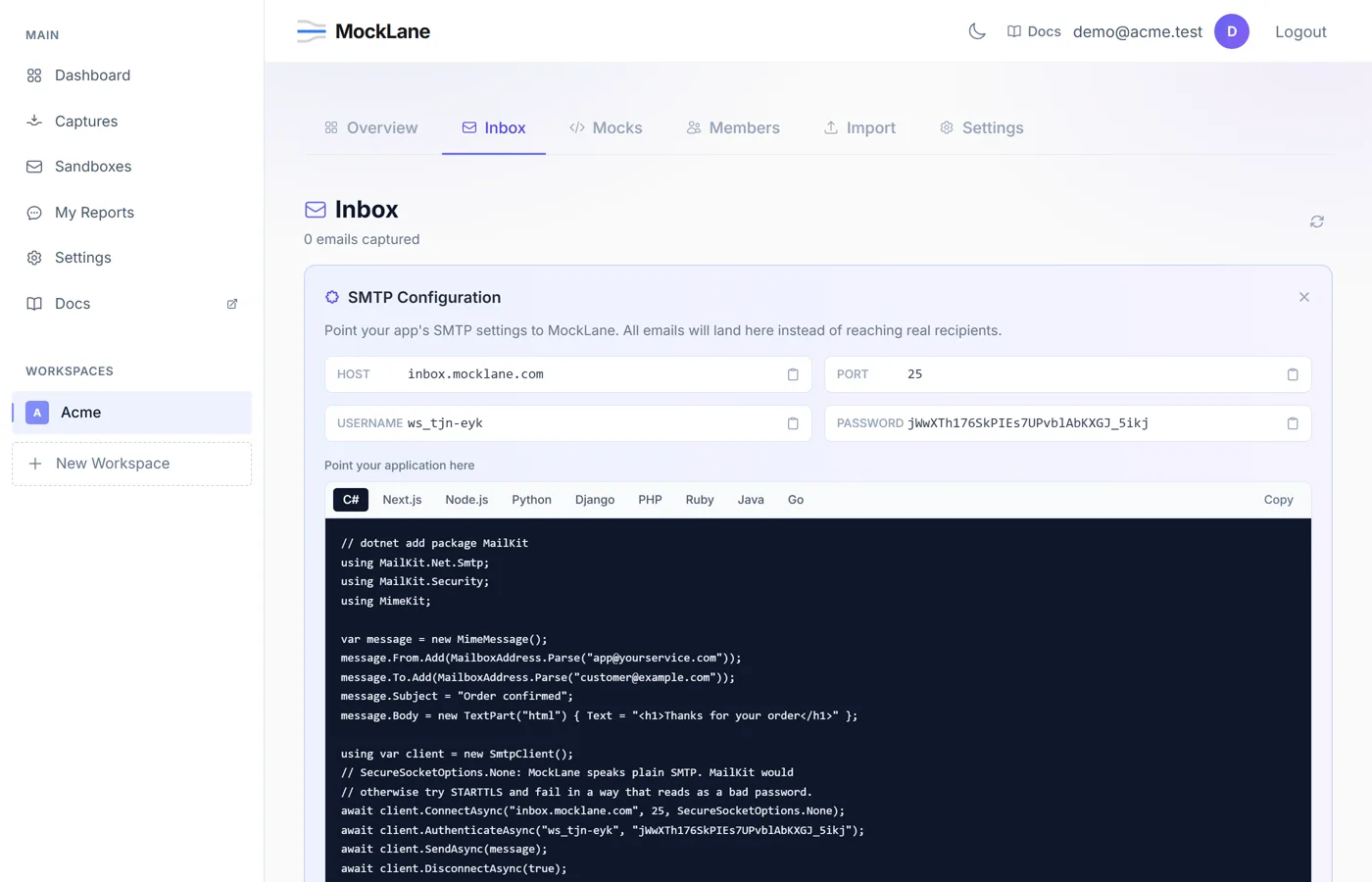This screenshot has width=1372, height=882.
Task: Open the user avatar D menu
Action: [1232, 31]
